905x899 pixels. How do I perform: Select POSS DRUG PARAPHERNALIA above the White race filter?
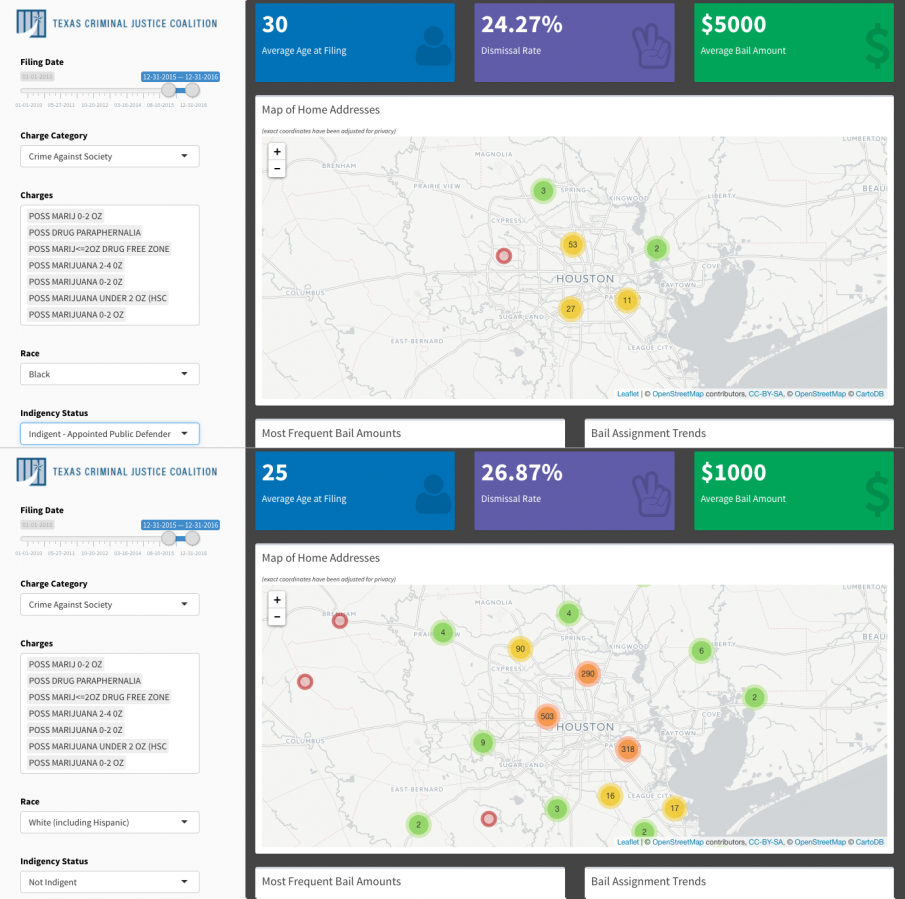(x=85, y=681)
